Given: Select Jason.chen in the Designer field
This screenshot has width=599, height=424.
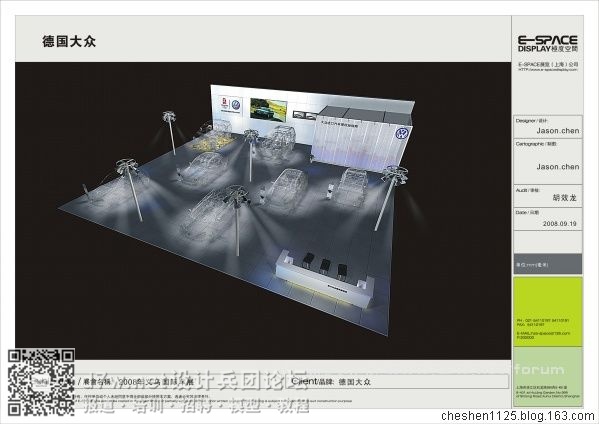Looking at the screenshot, I should tap(558, 131).
